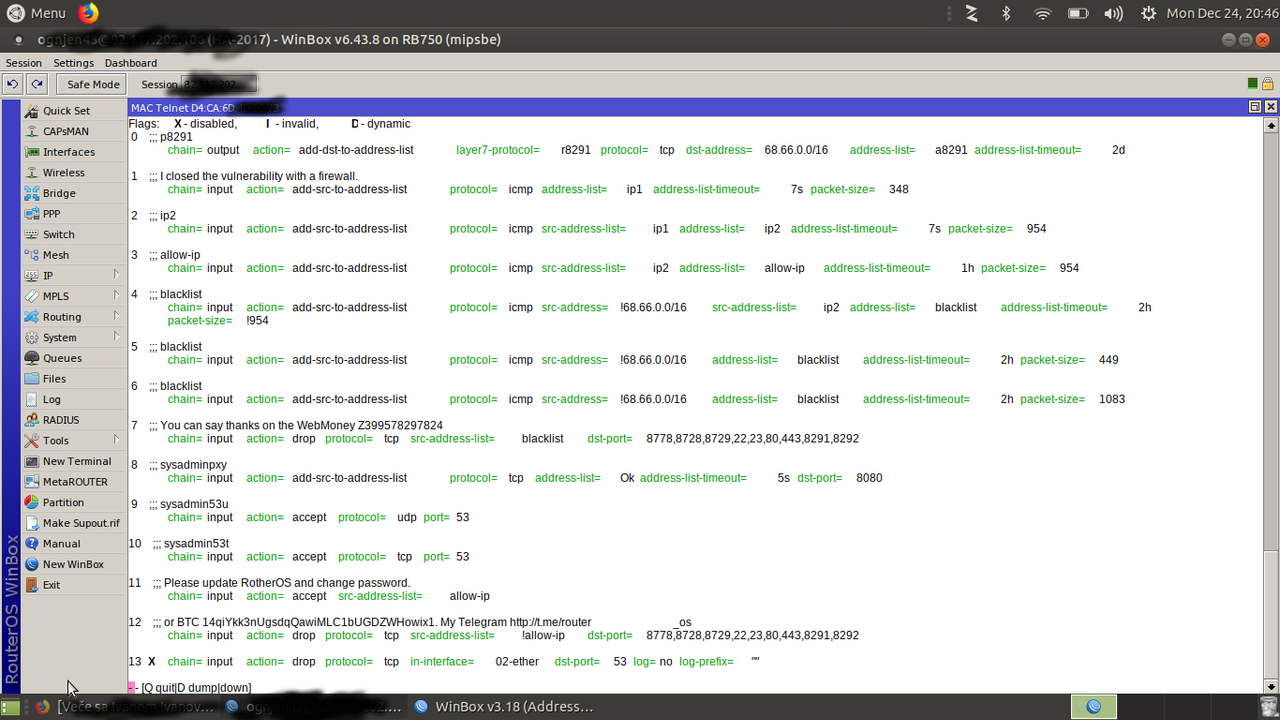Open the system Menu in top panel

[x=37, y=13]
